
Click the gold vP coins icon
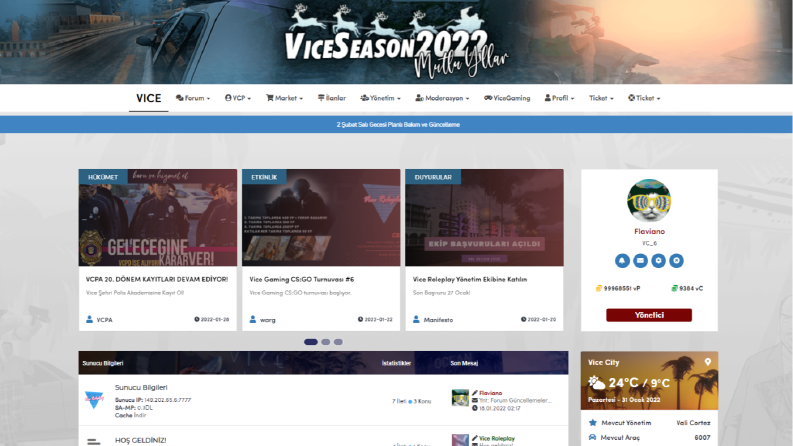pyautogui.click(x=599, y=288)
